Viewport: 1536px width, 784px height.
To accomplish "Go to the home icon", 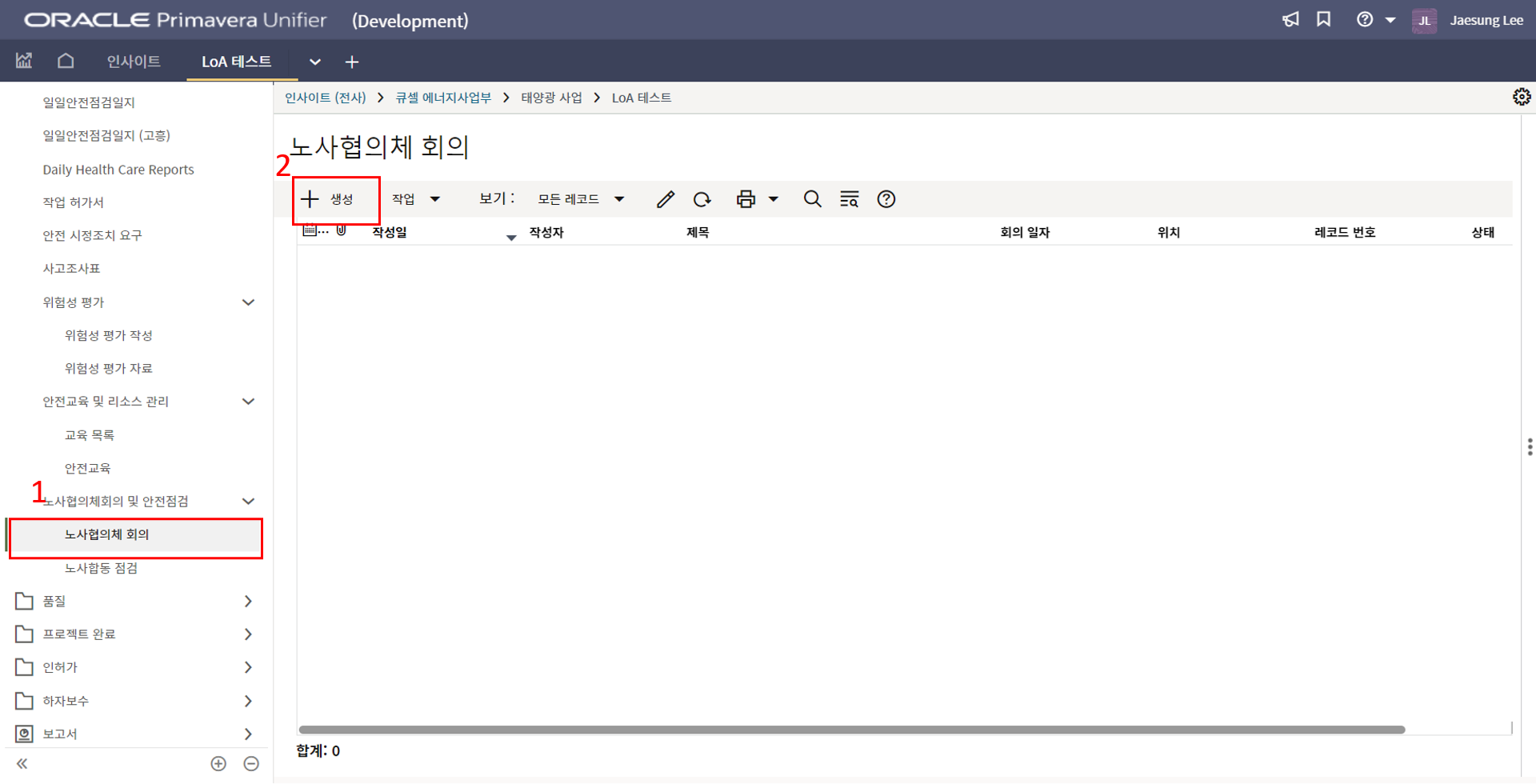I will tap(66, 61).
